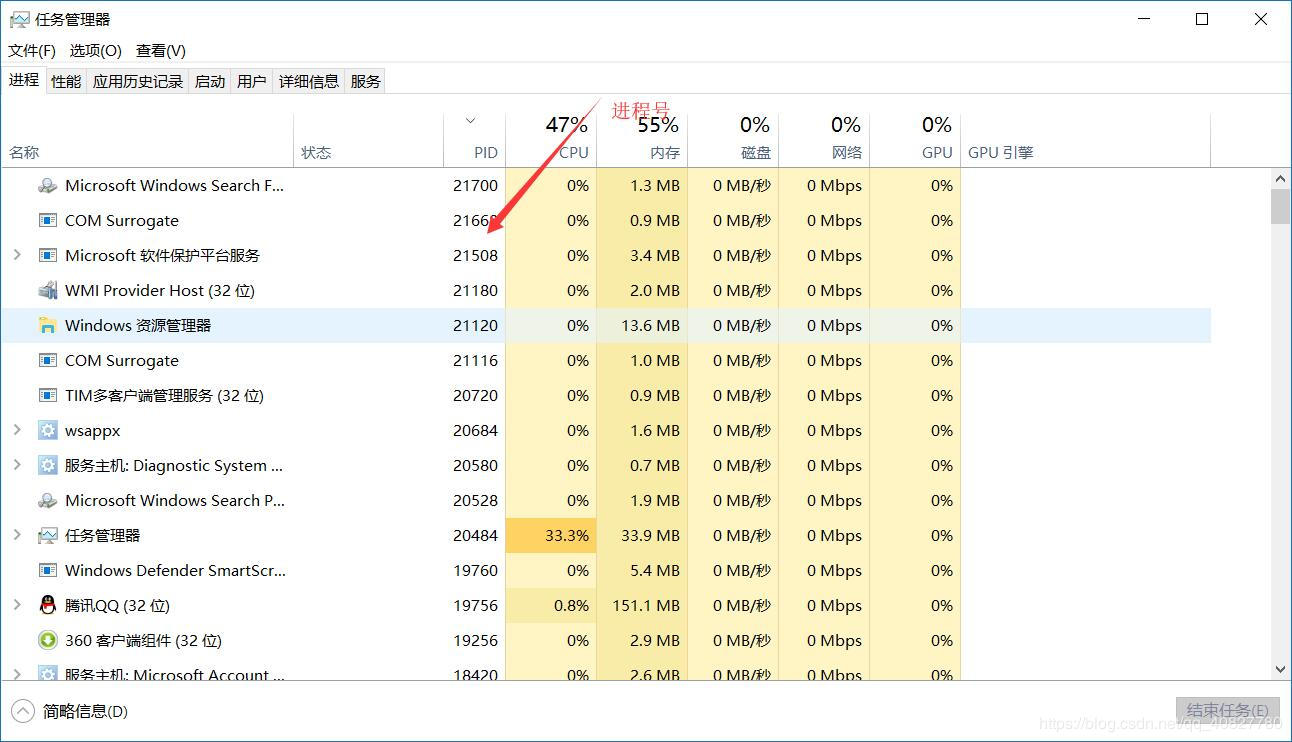Click the 服务主机: Diagnostic System gear icon

click(x=47, y=466)
